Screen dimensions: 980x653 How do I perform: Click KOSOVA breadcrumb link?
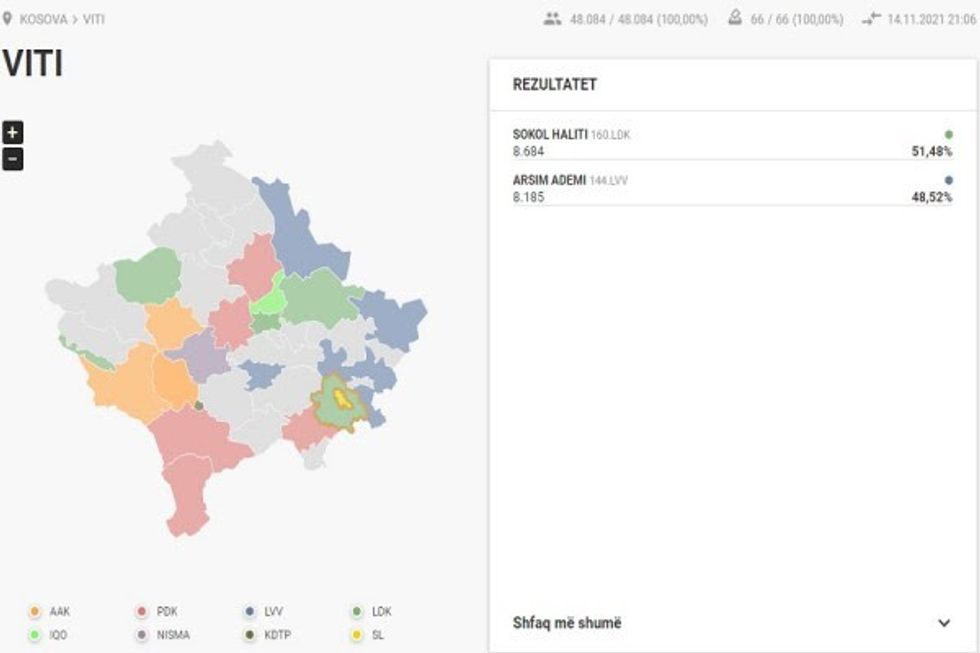coord(43,19)
